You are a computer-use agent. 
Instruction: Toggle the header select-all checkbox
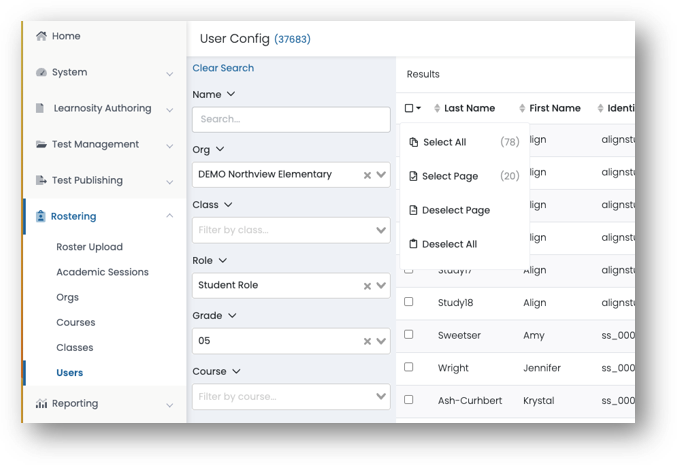click(x=409, y=108)
